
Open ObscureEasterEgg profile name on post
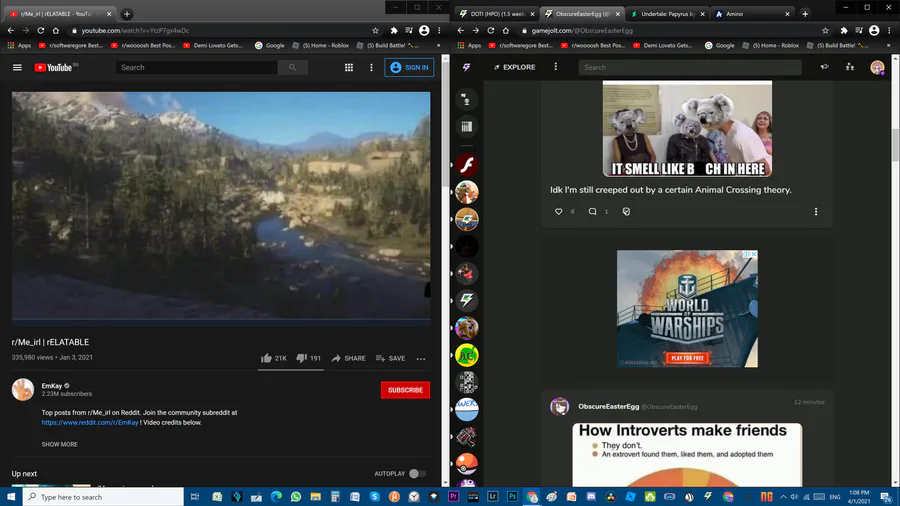coord(608,406)
